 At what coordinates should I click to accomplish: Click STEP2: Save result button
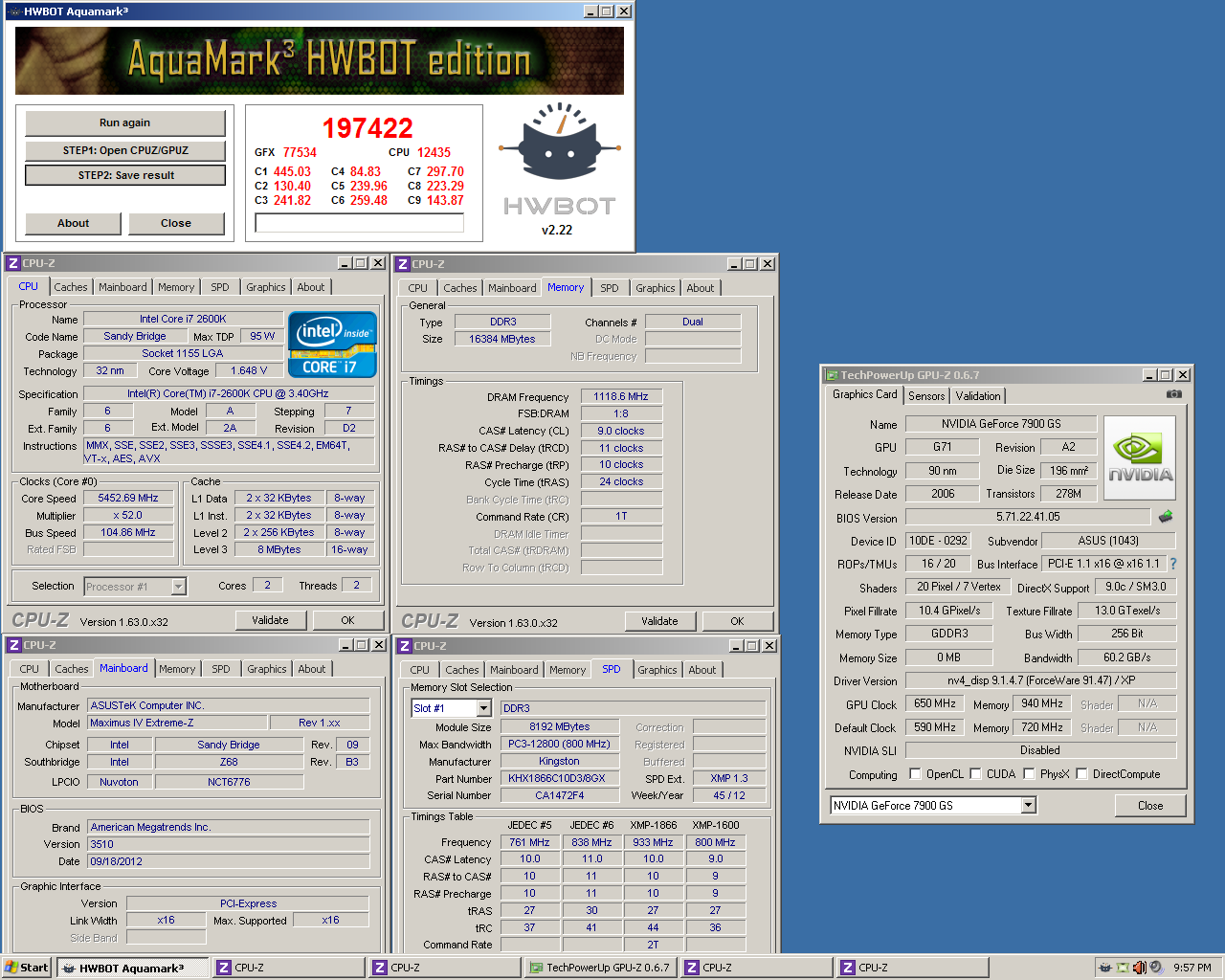(125, 175)
